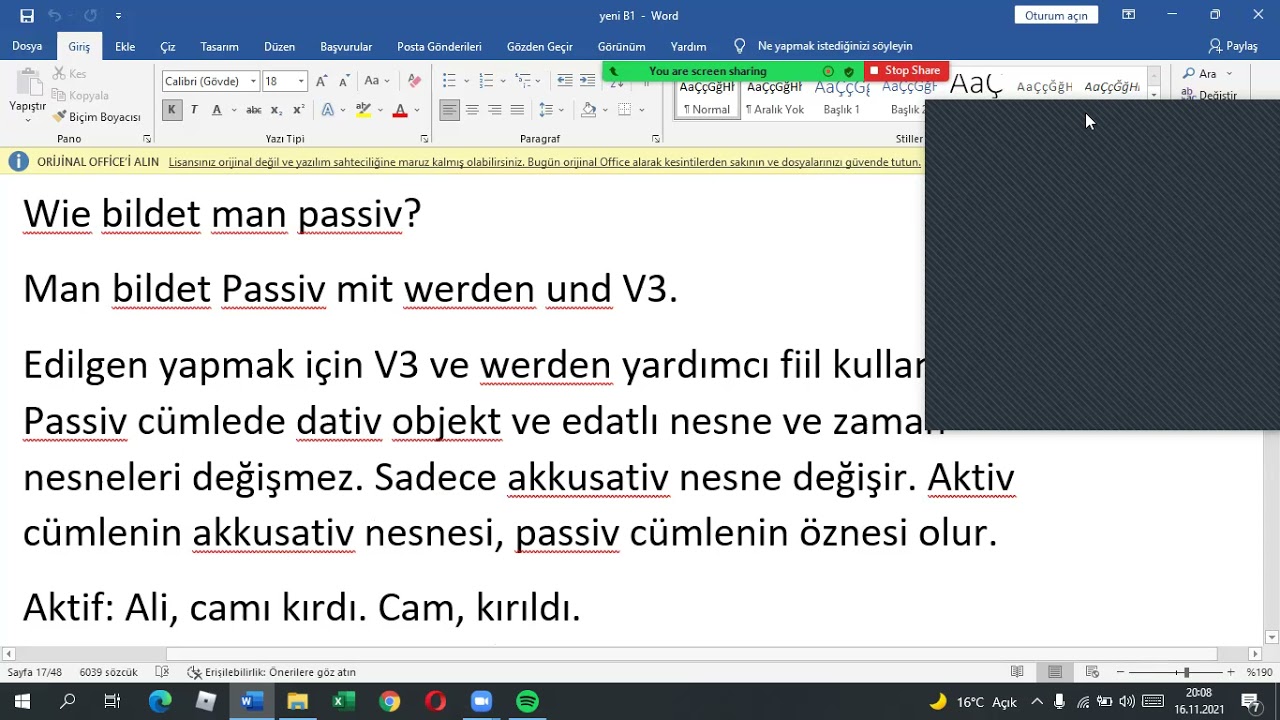Click the license warning link in info bar
This screenshot has height=720, width=1280.
click(544, 162)
